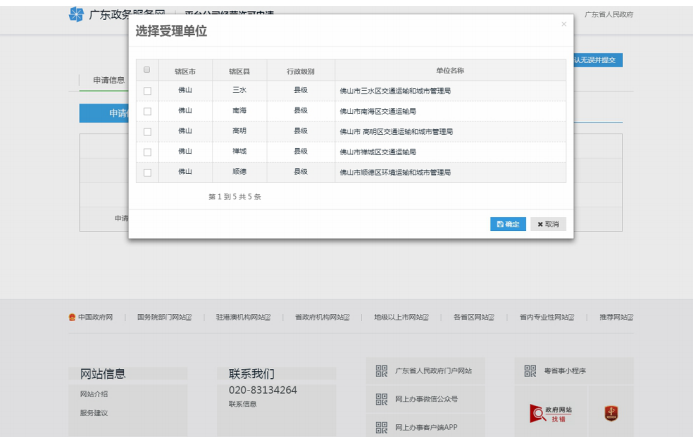Image resolution: width=696 pixels, height=439 pixels.
Task: Click QR code icon for 网上办事微信公众号
Action: (381, 399)
